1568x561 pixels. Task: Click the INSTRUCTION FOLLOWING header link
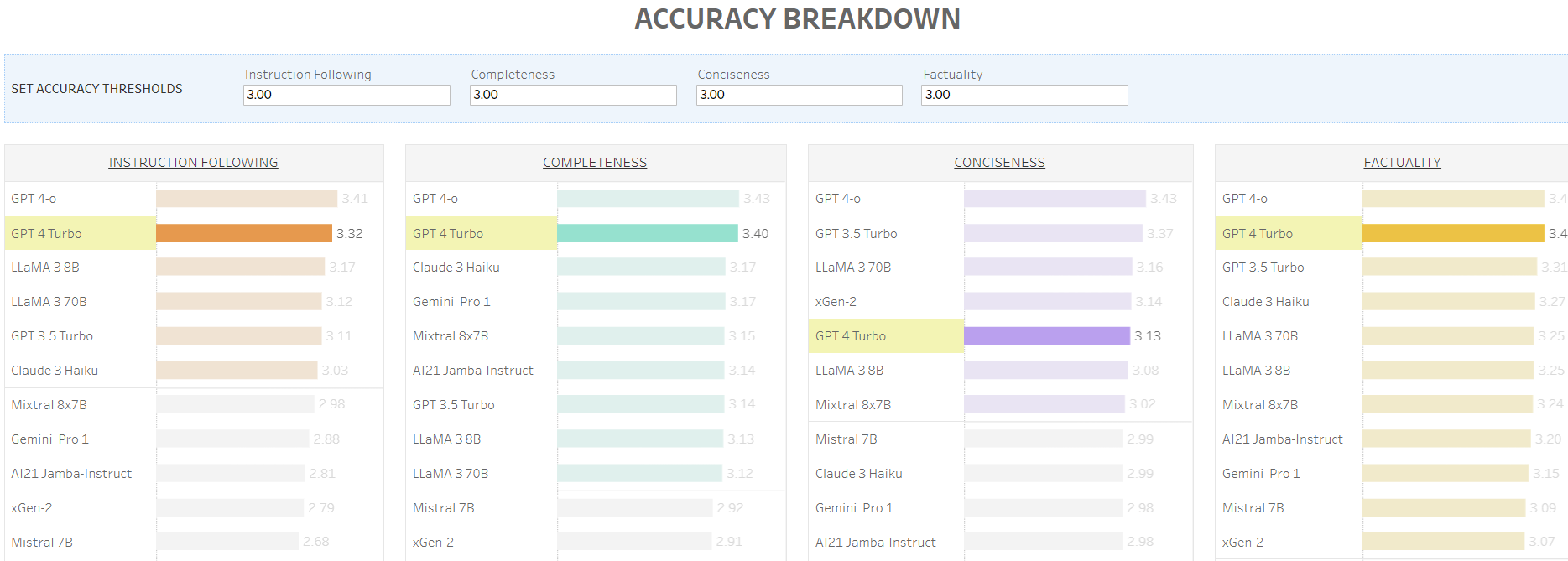pos(193,163)
